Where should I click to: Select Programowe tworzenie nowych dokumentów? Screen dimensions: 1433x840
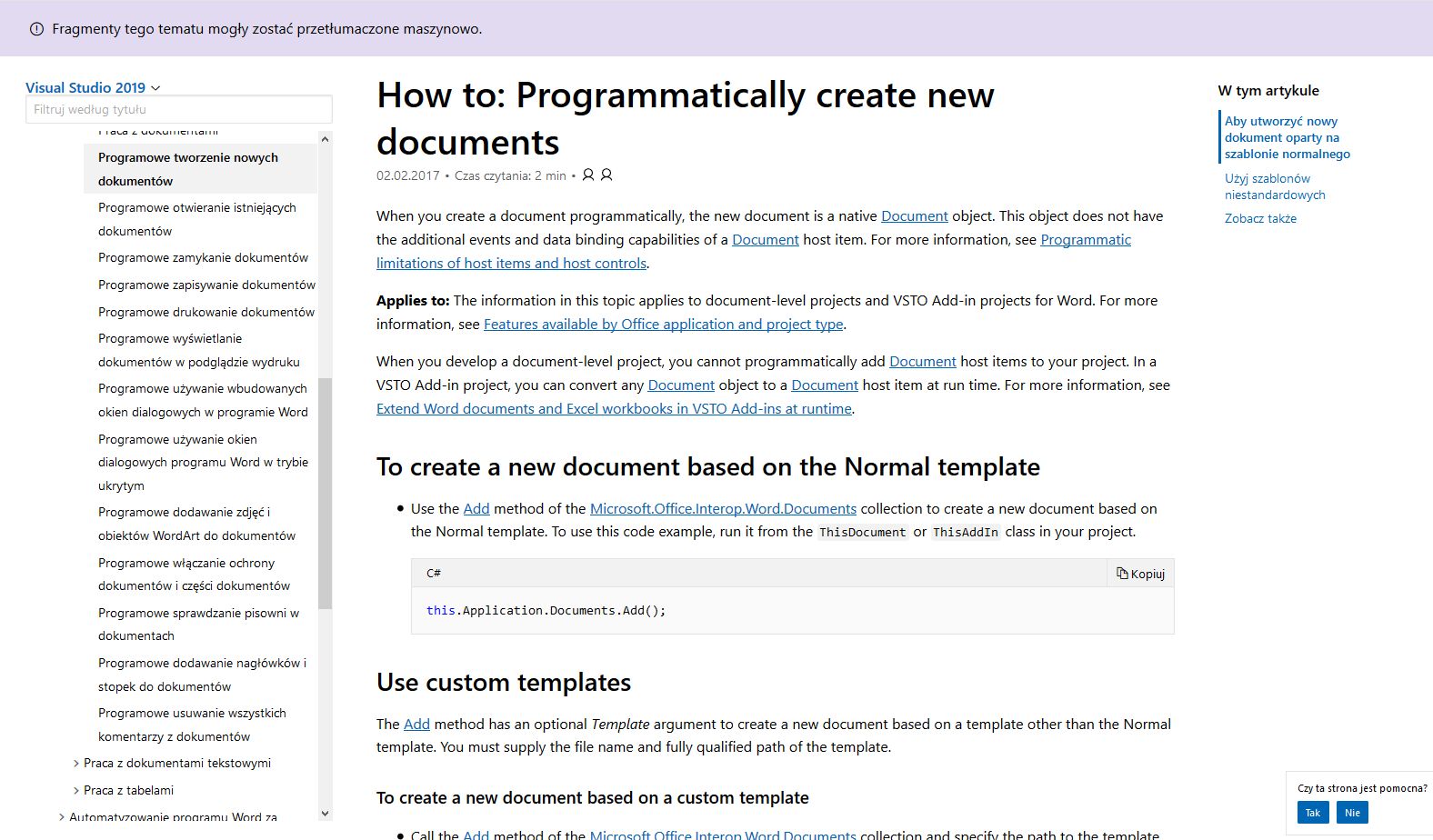pyautogui.click(x=201, y=169)
